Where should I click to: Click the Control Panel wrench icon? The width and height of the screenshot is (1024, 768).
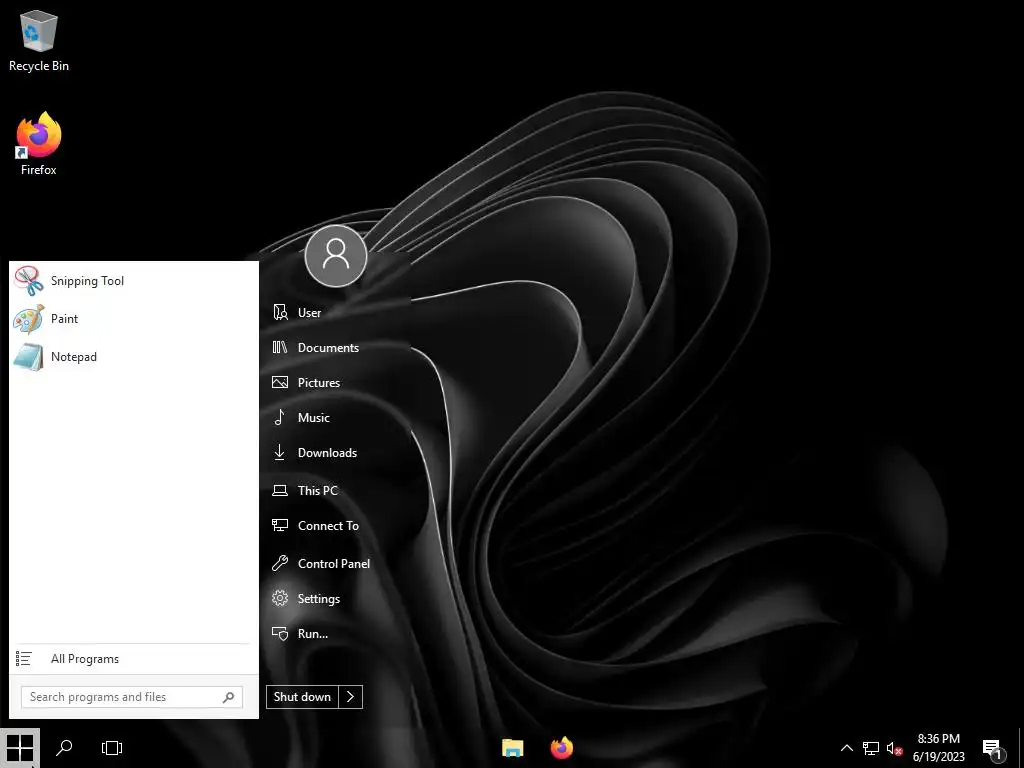pyautogui.click(x=280, y=563)
